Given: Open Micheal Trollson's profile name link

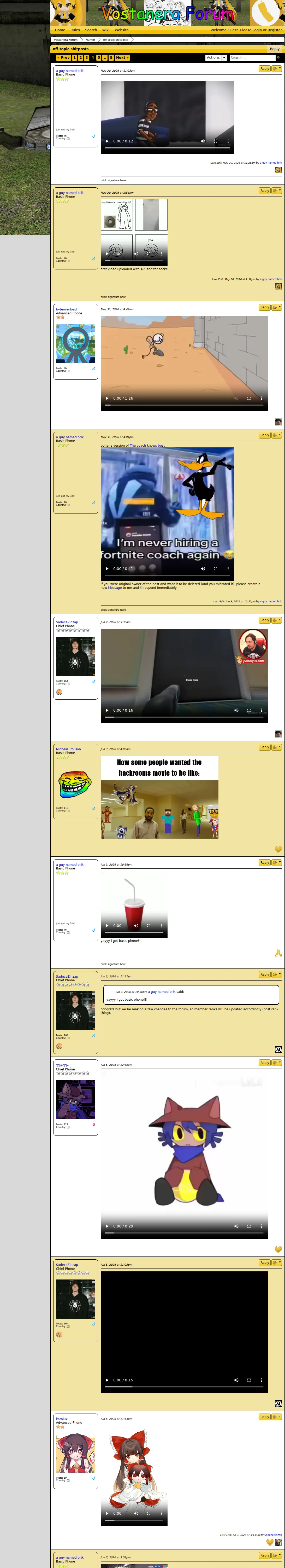Looking at the screenshot, I should (68, 749).
